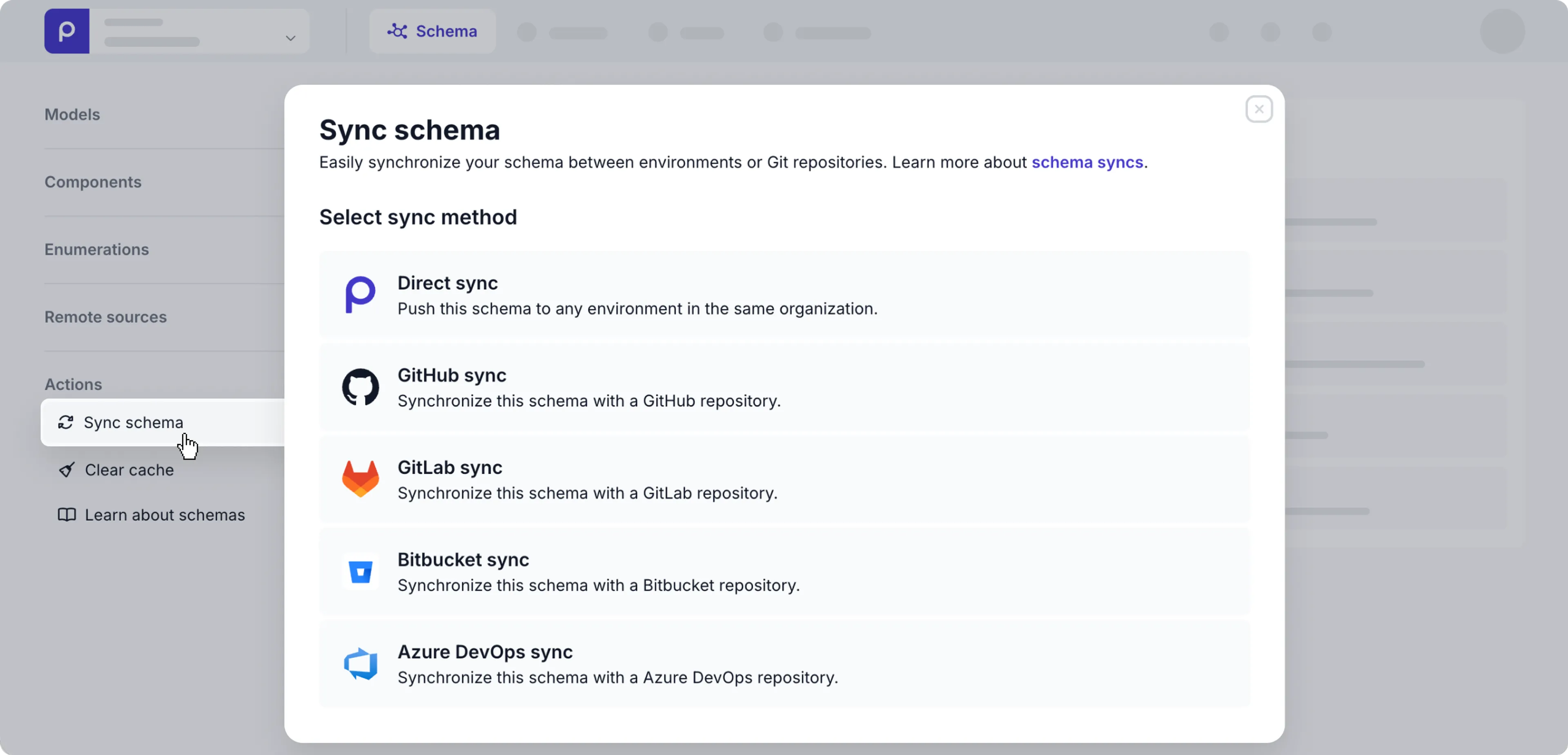Click the GitHub octocat icon

coord(360,387)
